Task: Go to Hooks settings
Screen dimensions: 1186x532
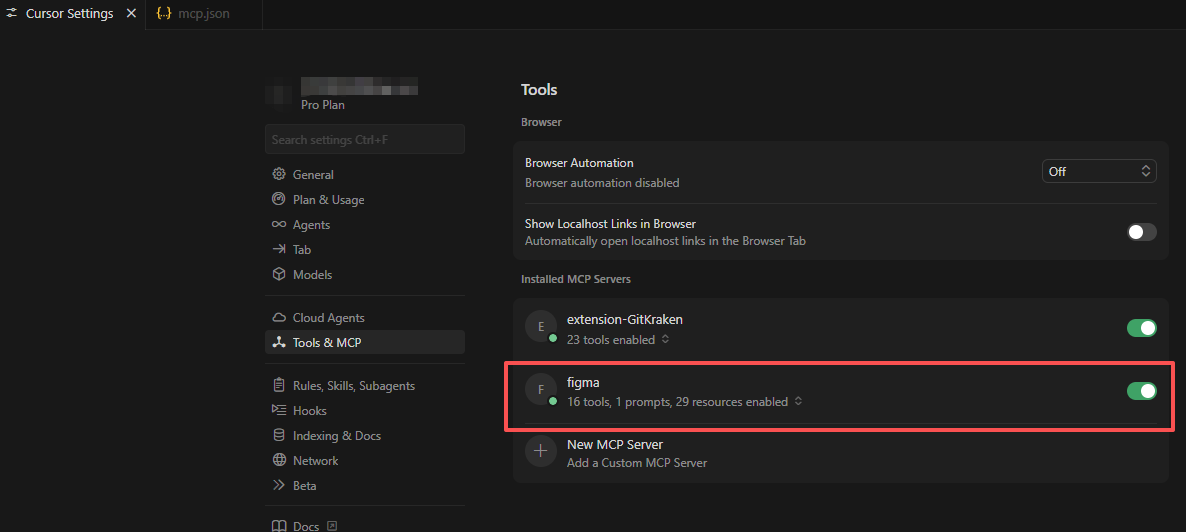Action: [365, 411]
